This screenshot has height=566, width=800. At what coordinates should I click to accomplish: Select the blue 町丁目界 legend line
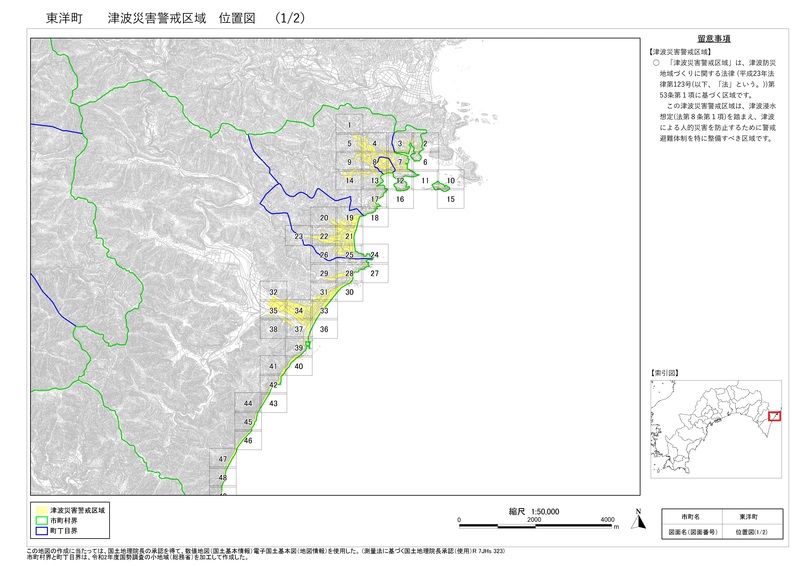click(x=43, y=532)
